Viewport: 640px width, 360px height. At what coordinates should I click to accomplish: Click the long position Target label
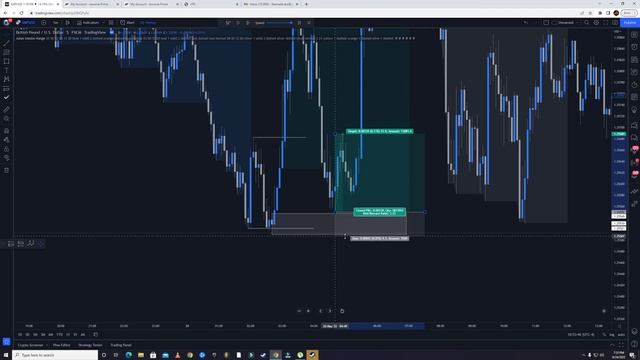pos(380,131)
